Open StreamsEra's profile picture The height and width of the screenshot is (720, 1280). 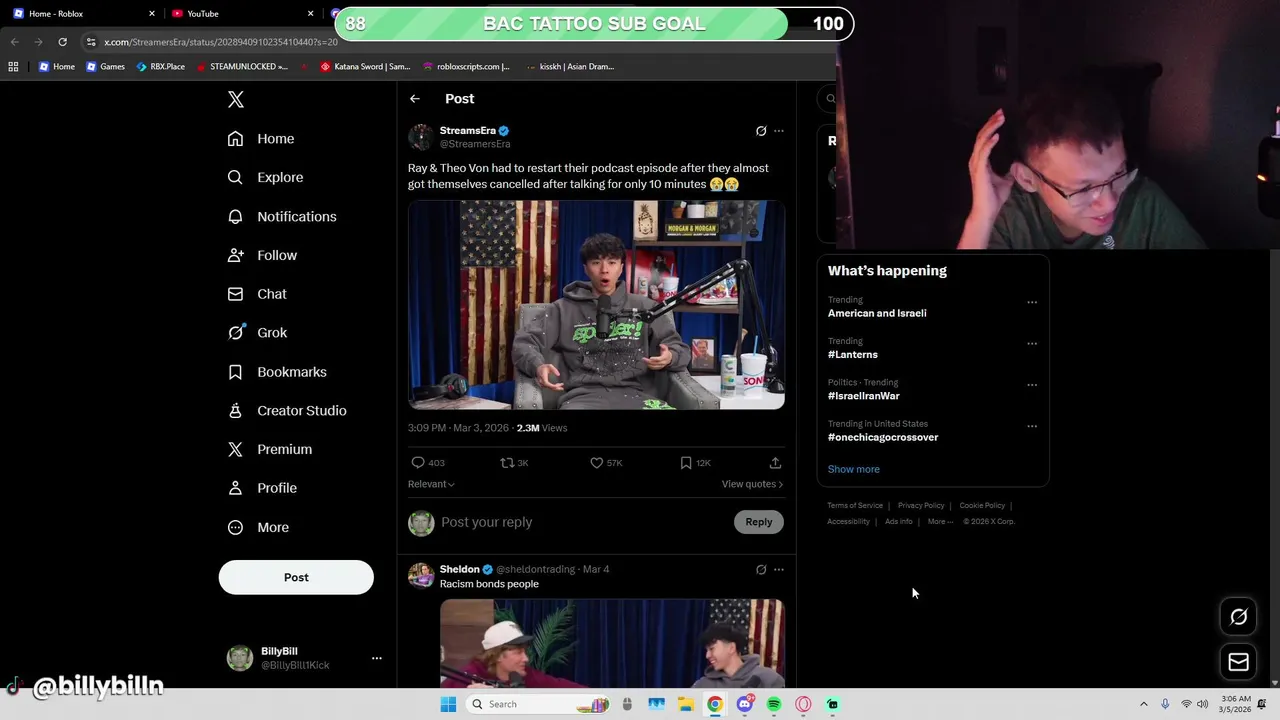pyautogui.click(x=421, y=137)
